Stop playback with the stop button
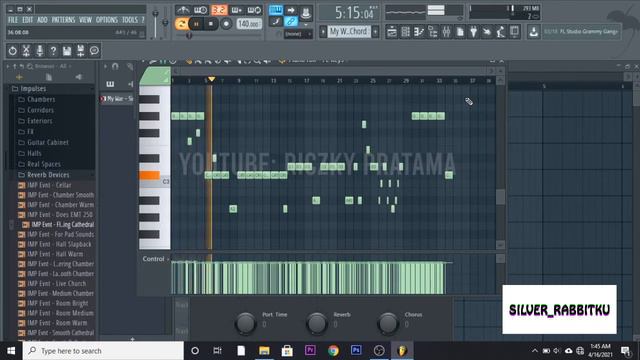Screen dimensions: 640x360 pyautogui.click(x=211, y=24)
